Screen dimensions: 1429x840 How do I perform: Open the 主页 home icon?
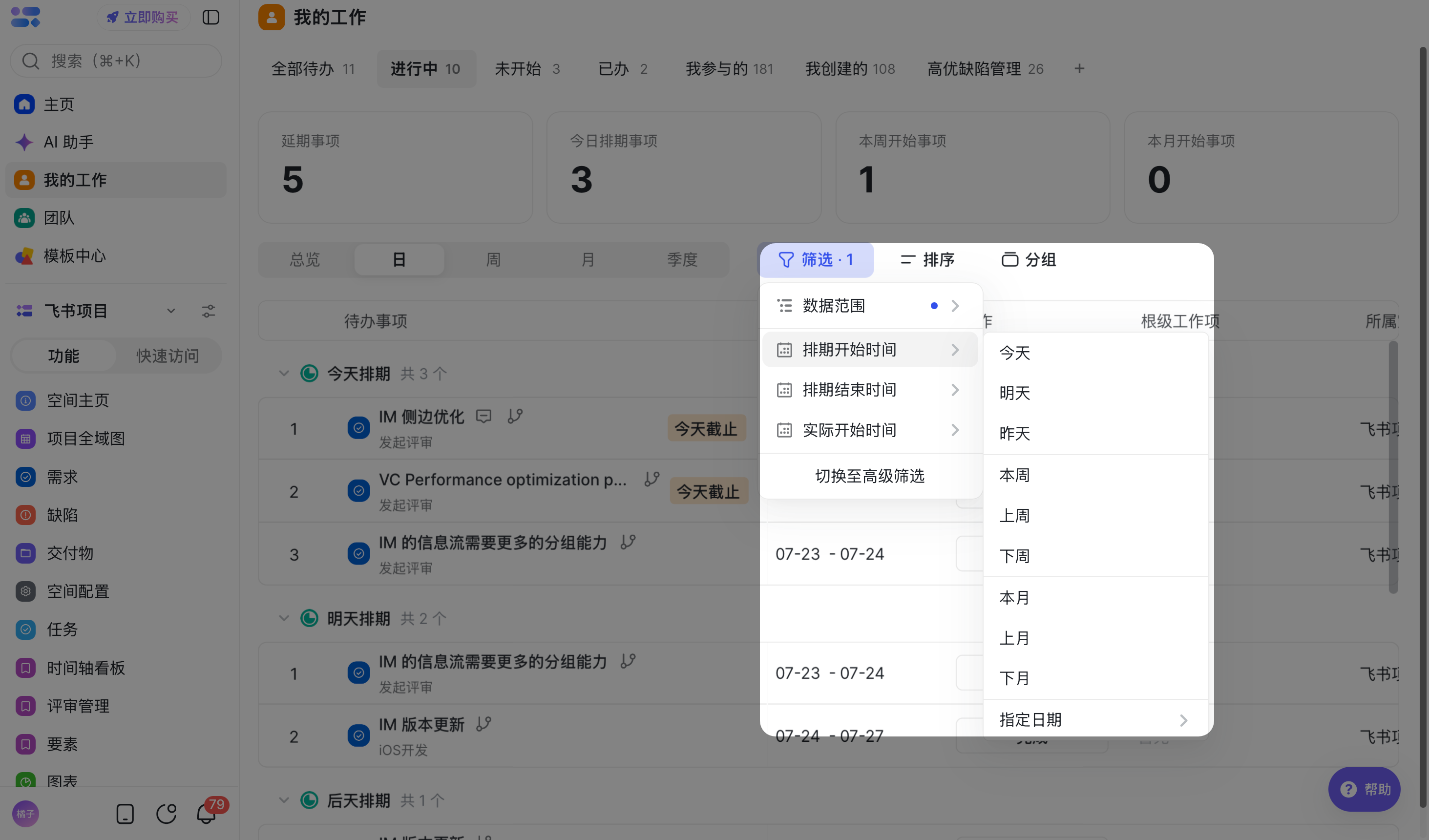pyautogui.click(x=24, y=105)
